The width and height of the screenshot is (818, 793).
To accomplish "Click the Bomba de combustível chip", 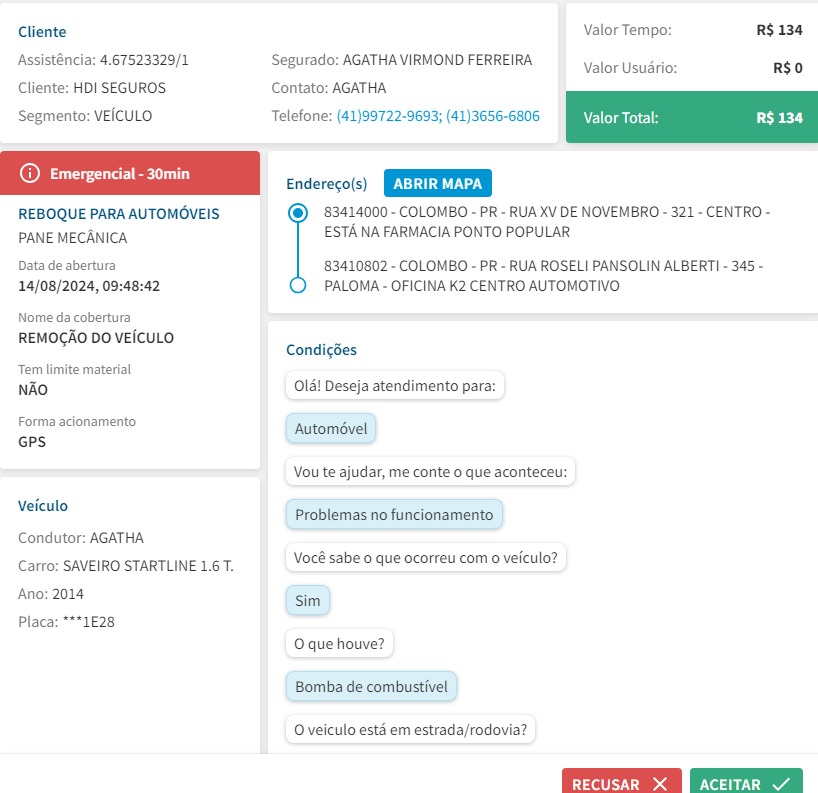I will pos(371,687).
